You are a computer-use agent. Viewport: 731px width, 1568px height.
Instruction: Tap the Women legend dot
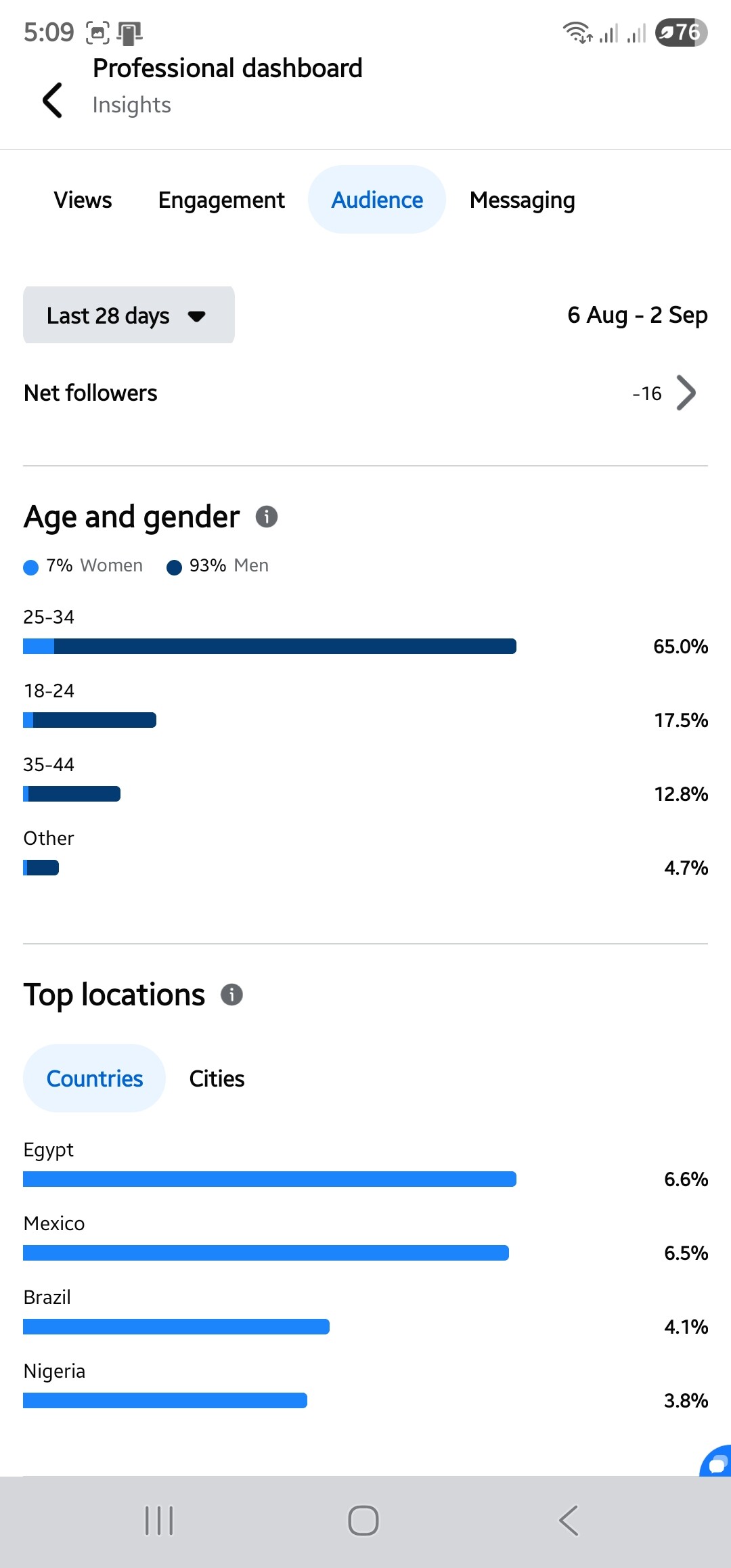point(30,567)
